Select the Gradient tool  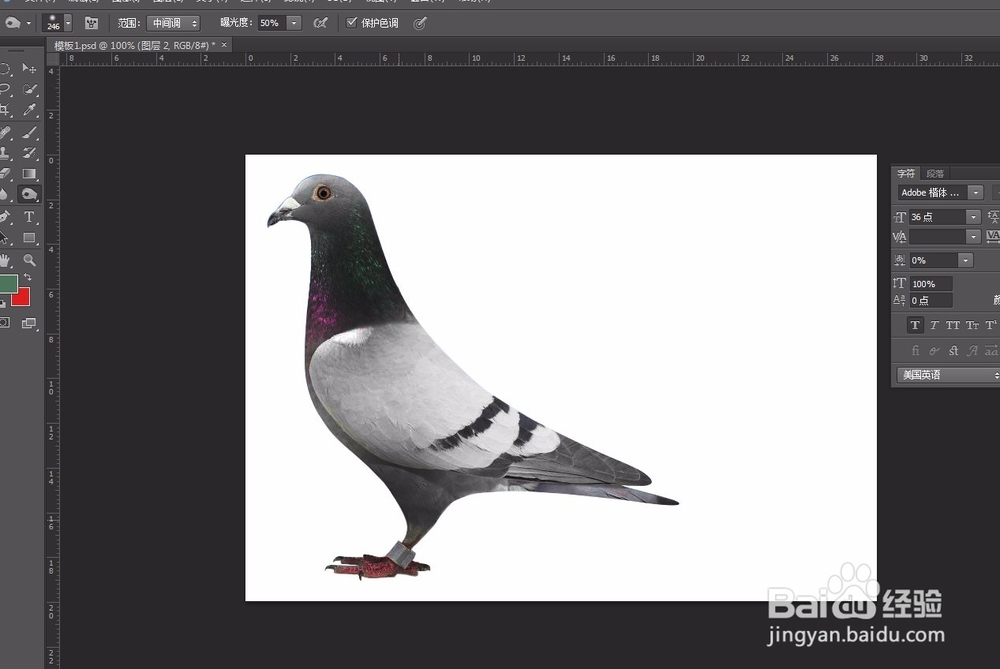coord(29,173)
